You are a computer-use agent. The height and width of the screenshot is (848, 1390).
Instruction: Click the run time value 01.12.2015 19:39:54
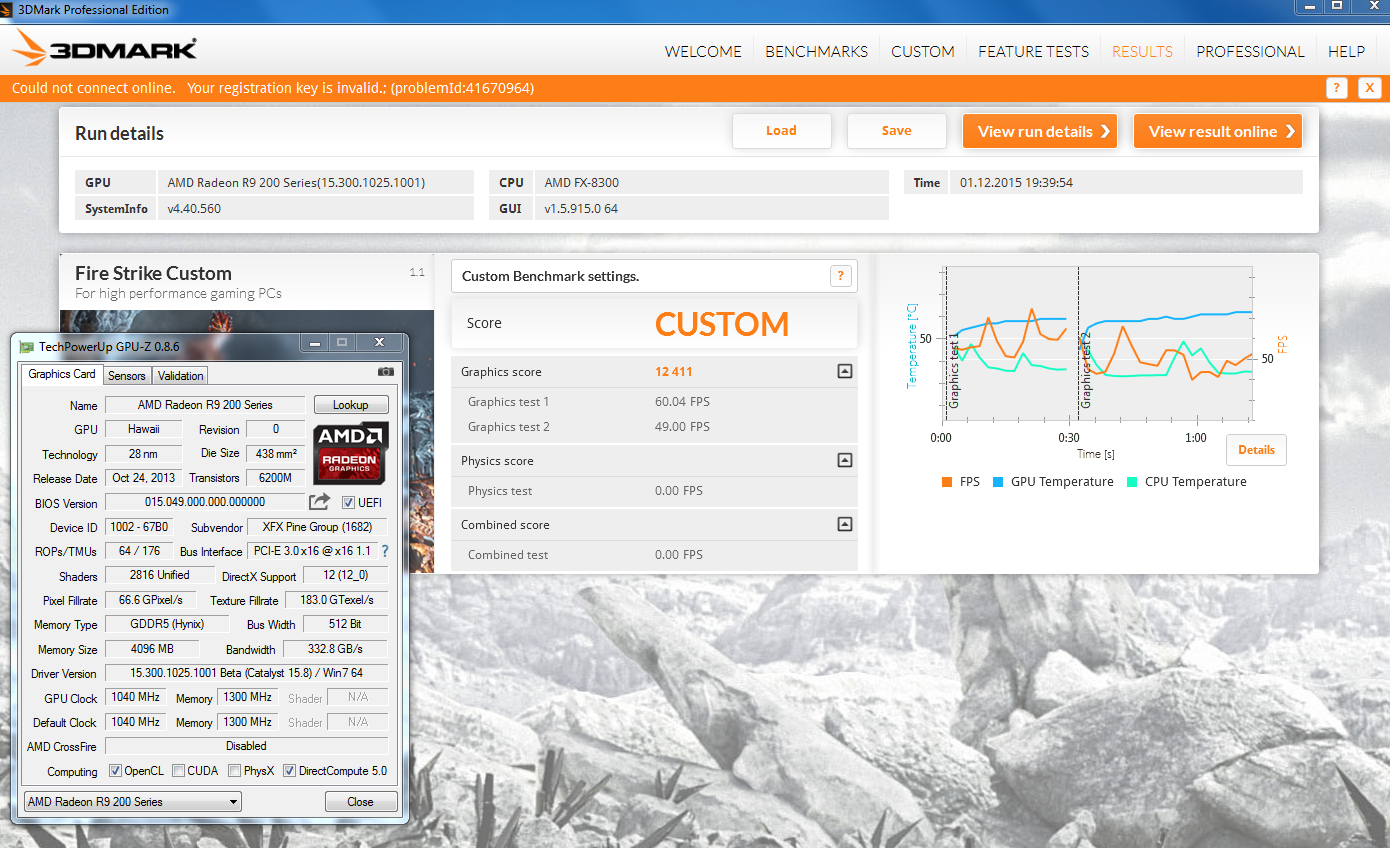[x=1016, y=183]
